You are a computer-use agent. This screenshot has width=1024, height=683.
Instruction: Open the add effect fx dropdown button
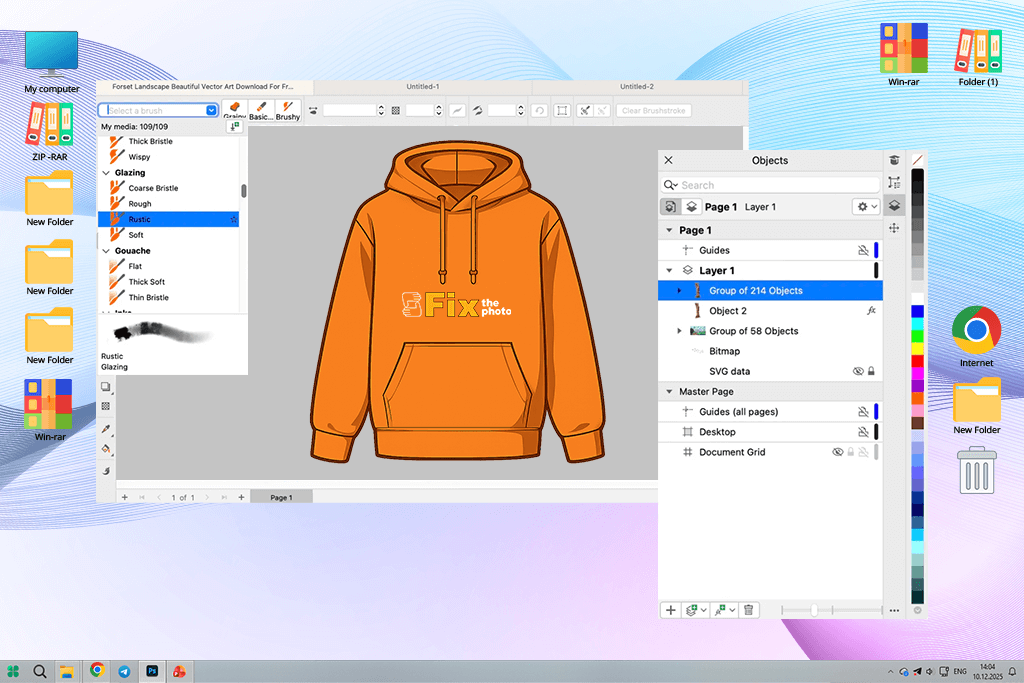click(725, 610)
